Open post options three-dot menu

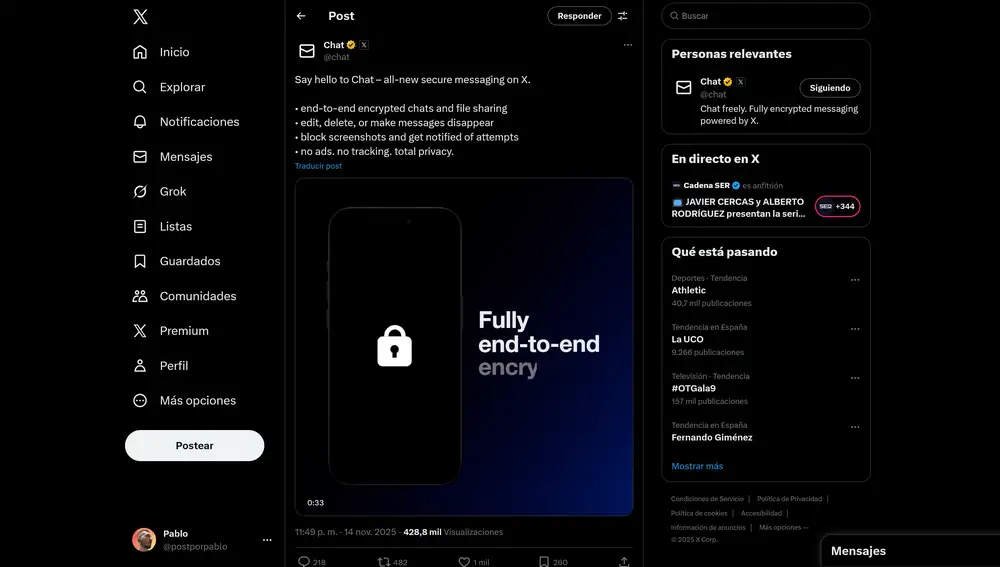click(x=628, y=45)
